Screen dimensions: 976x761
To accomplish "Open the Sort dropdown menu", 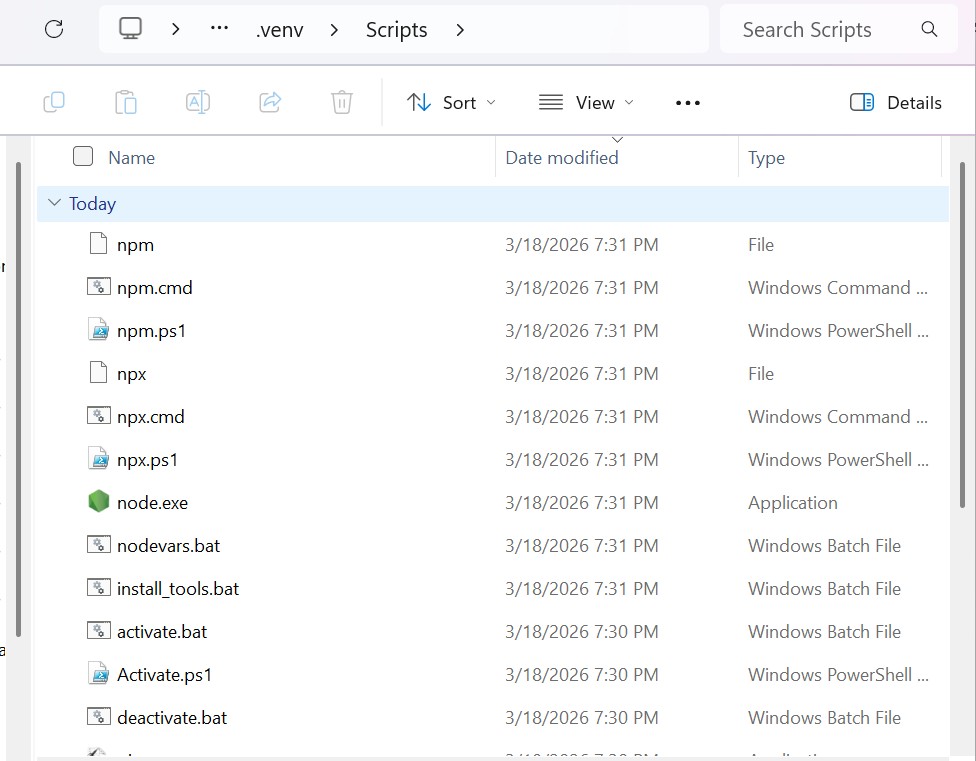I will click(x=451, y=102).
